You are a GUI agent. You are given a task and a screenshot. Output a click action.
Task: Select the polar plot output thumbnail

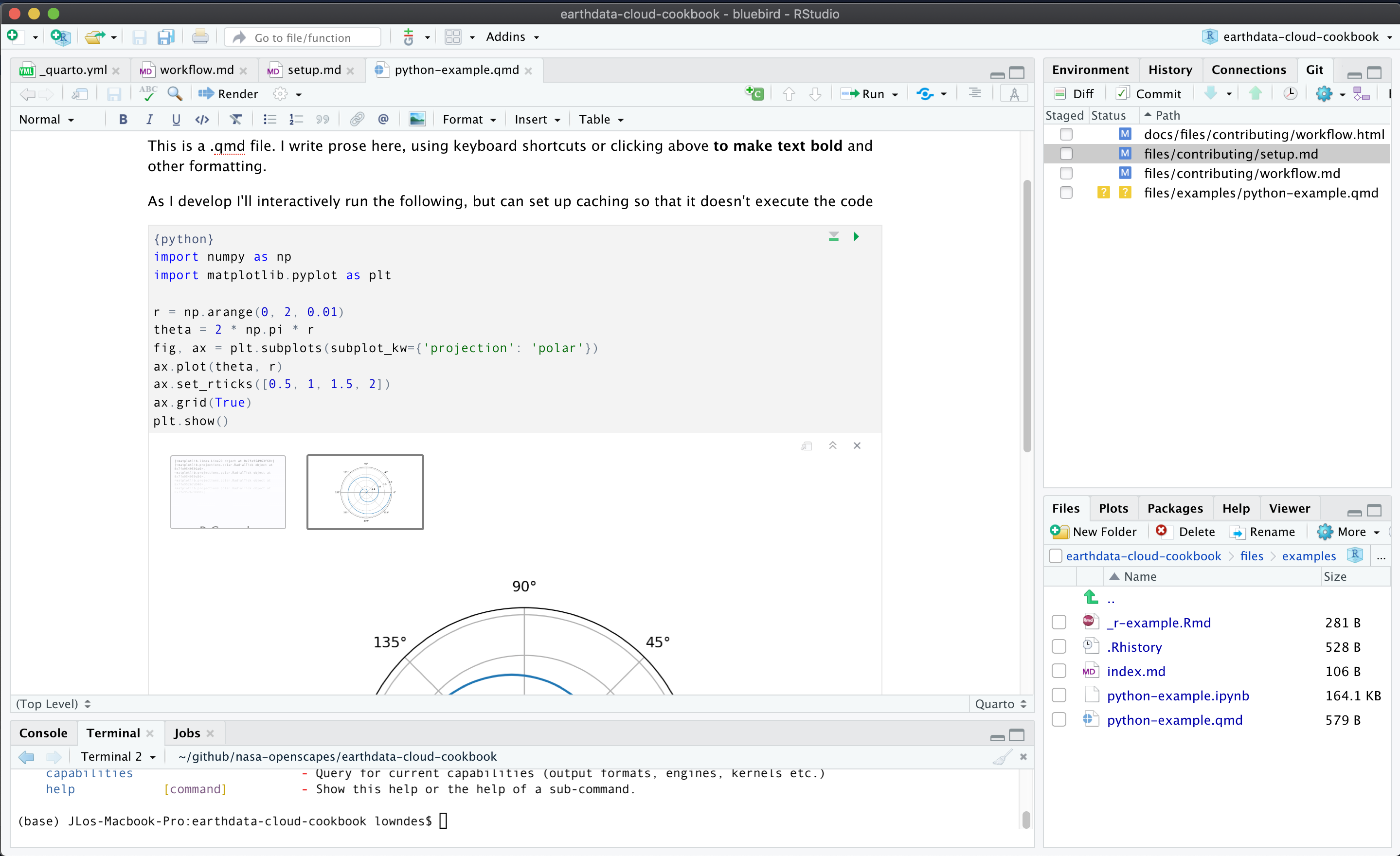point(365,492)
